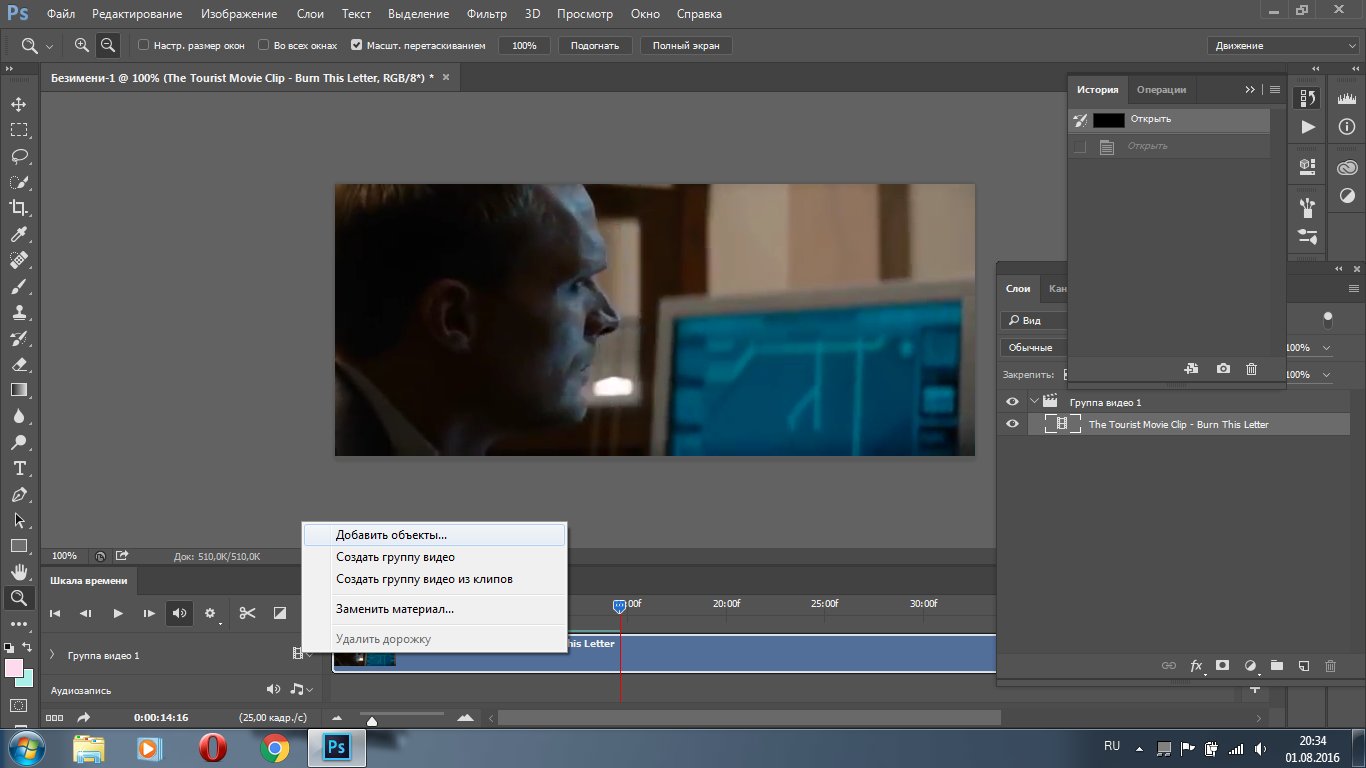
Task: Select the Healing Brush tool
Action: pos(19,260)
